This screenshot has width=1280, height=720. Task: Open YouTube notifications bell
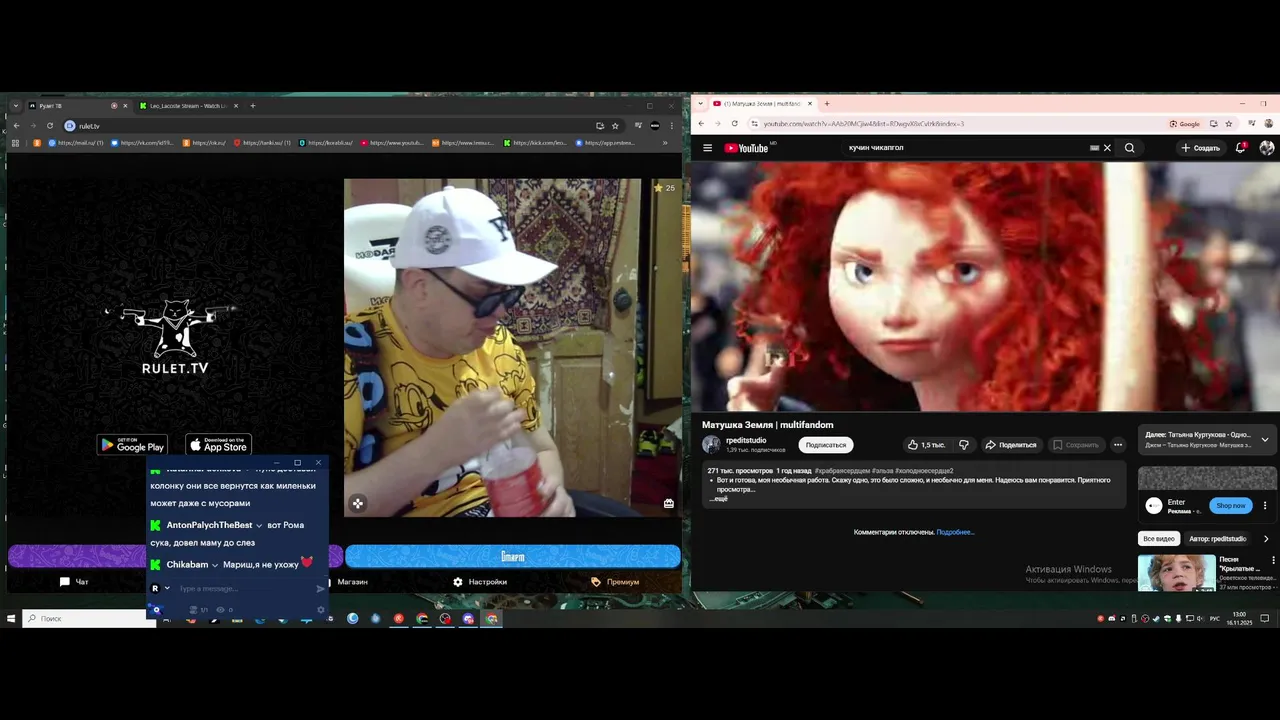1241,147
